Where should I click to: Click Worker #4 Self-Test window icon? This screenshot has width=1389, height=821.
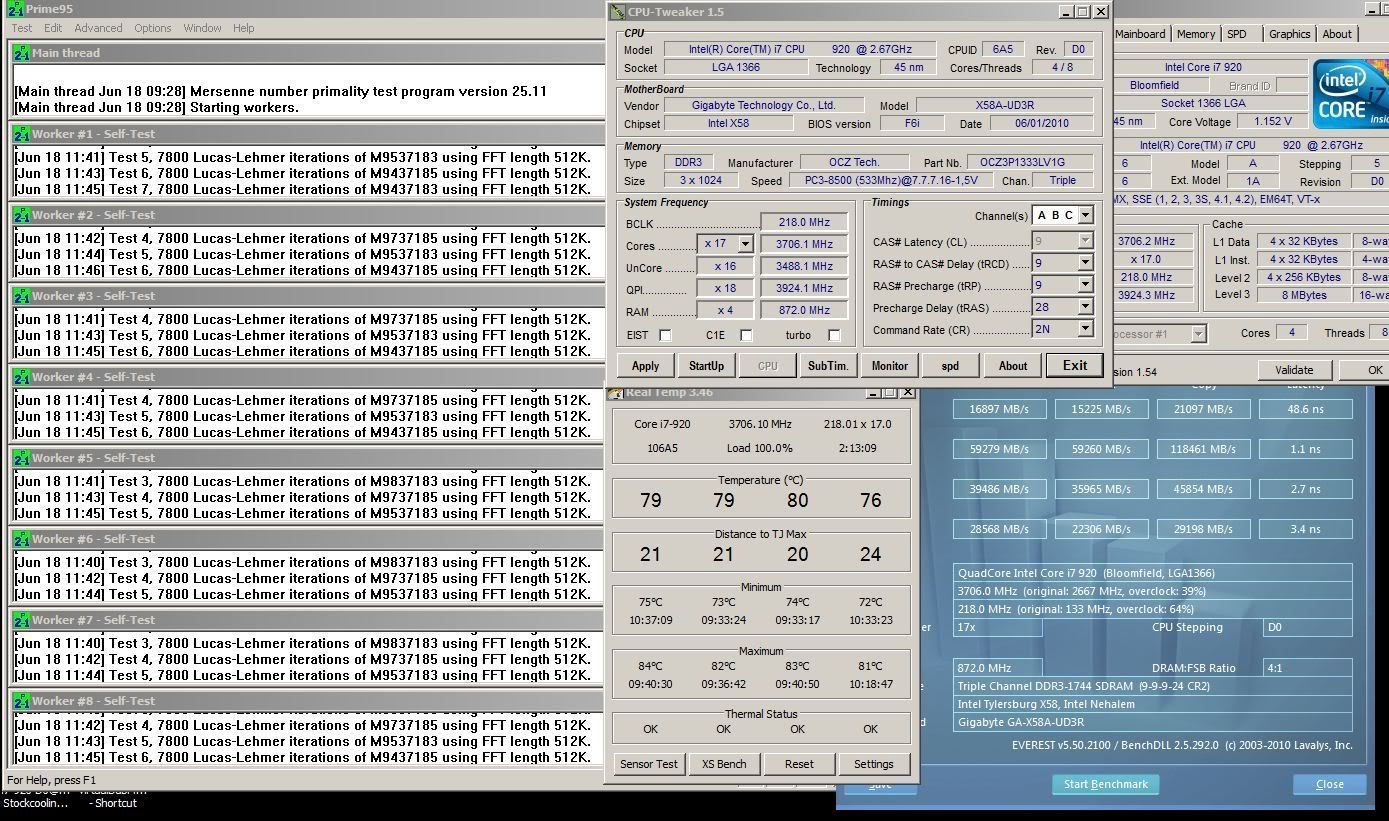[x=21, y=377]
